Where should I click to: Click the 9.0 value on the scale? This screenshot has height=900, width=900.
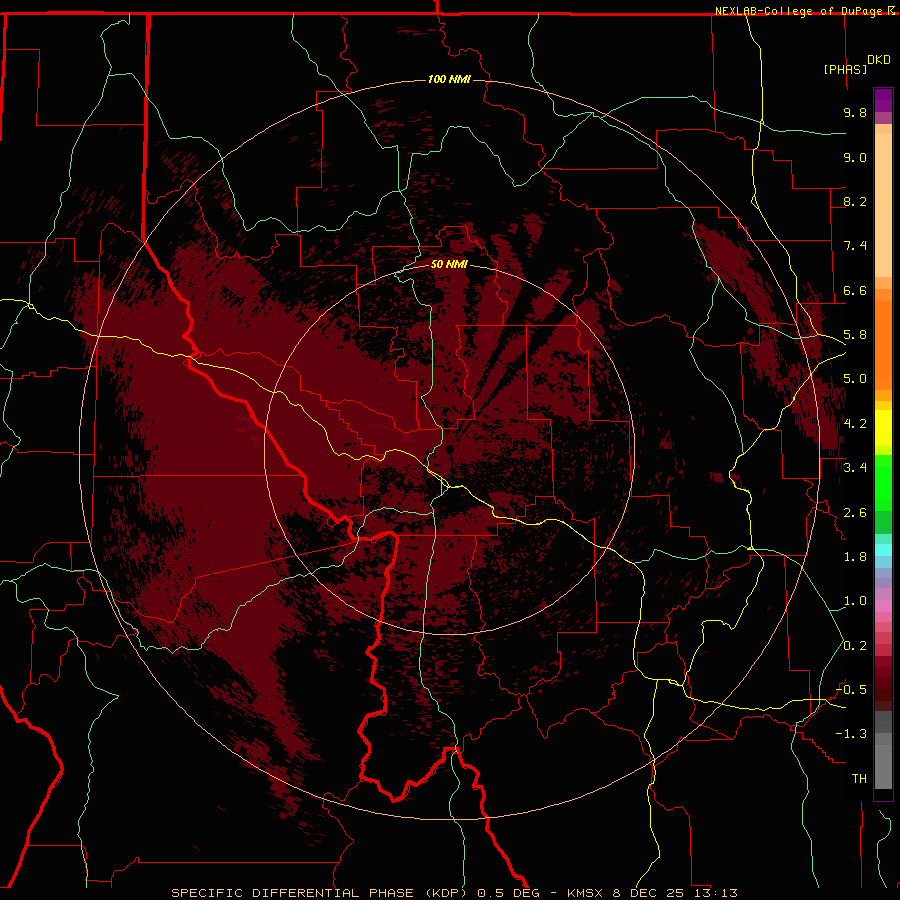pos(855,157)
